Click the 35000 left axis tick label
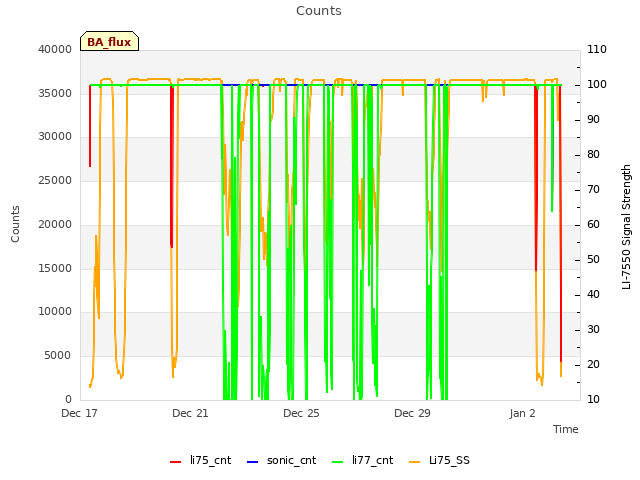Screen dimensions: 640x480 pyautogui.click(x=55, y=93)
